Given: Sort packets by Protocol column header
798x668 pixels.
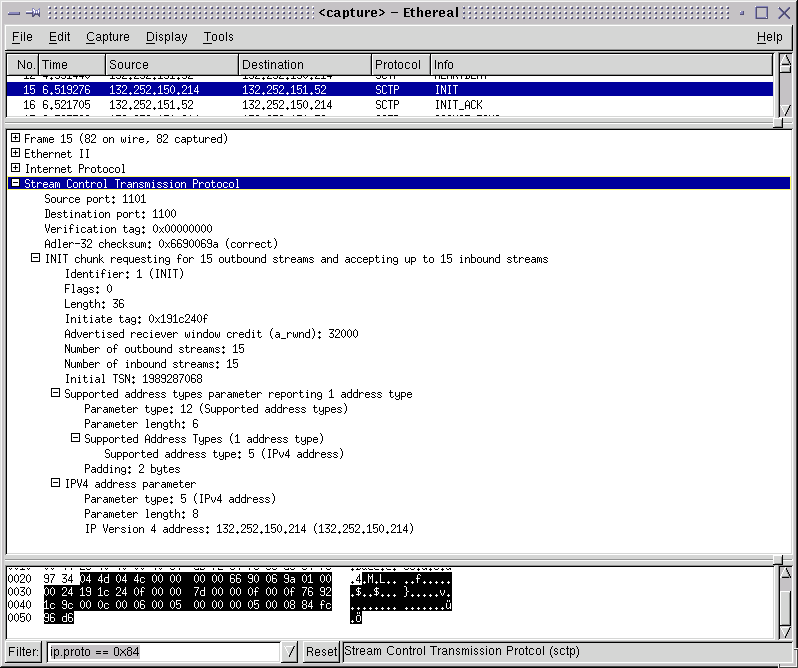Looking at the screenshot, I should 400,65.
